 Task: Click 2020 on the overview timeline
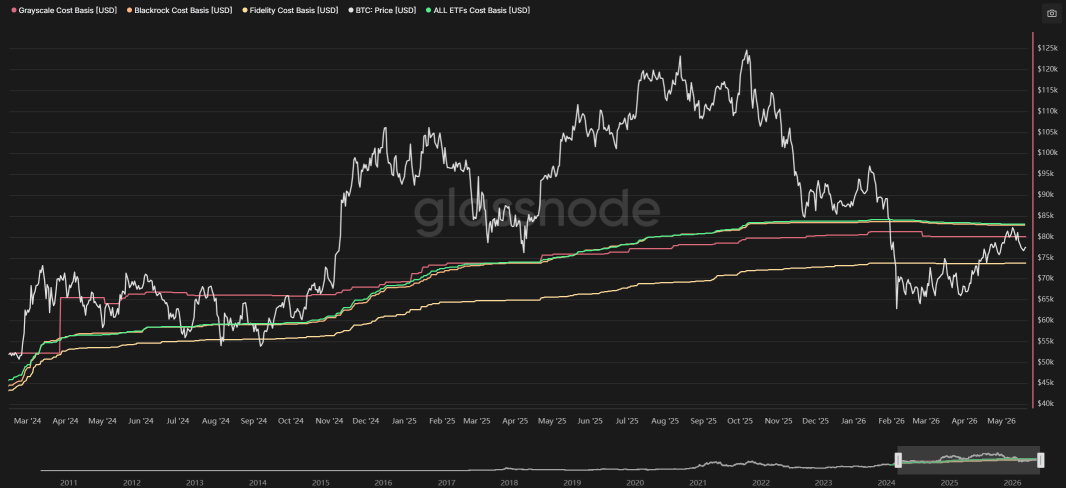point(635,483)
